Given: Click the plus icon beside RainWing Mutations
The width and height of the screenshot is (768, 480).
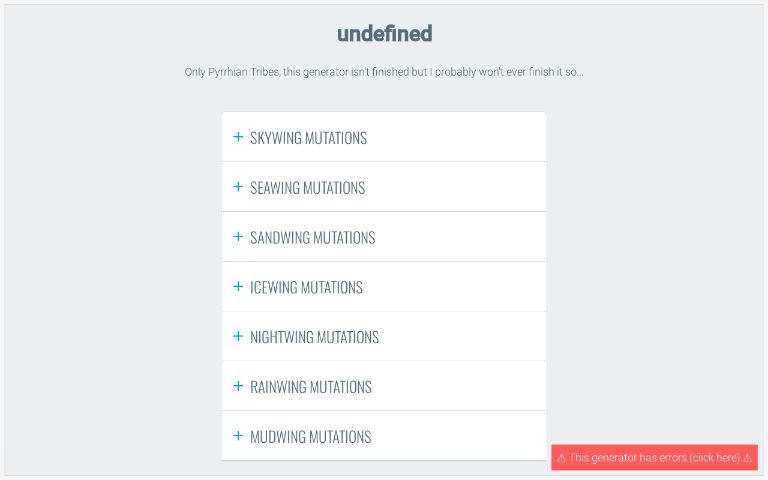Looking at the screenshot, I should (238, 386).
